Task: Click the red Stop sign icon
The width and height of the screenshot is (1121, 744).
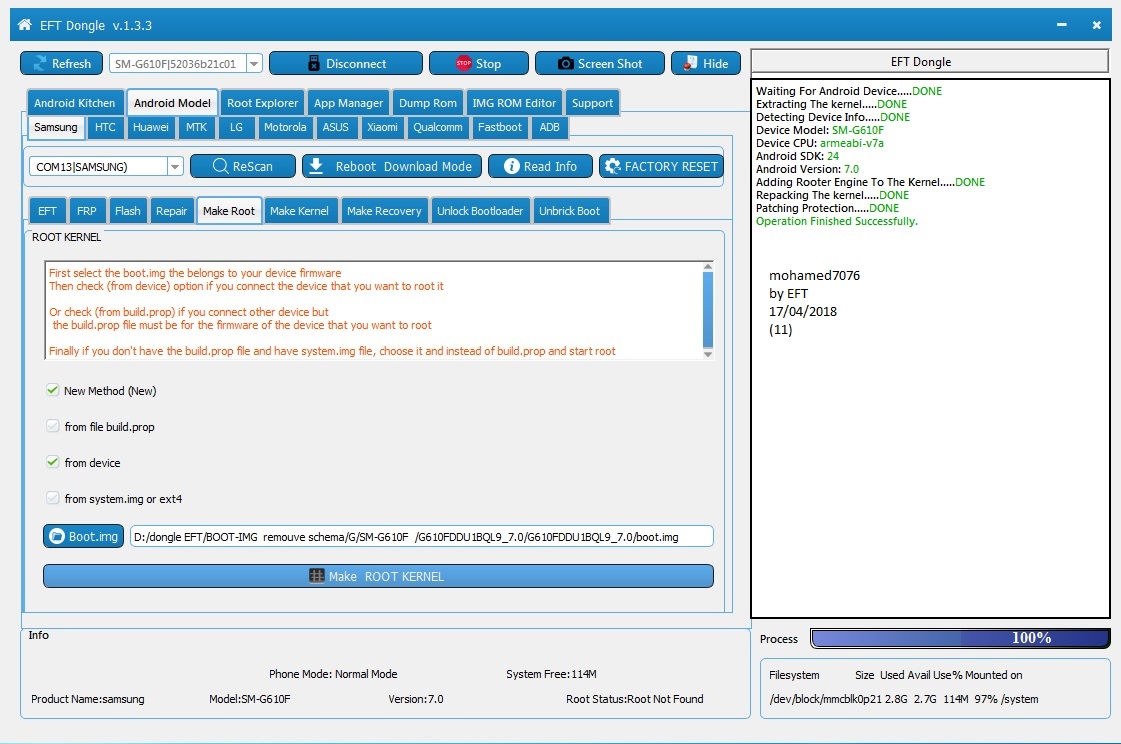Action: coord(463,64)
